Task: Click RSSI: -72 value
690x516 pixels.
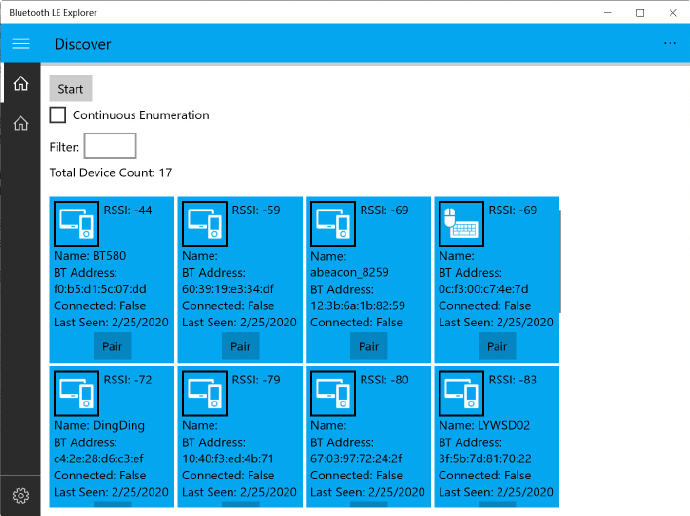Action: coord(128,380)
